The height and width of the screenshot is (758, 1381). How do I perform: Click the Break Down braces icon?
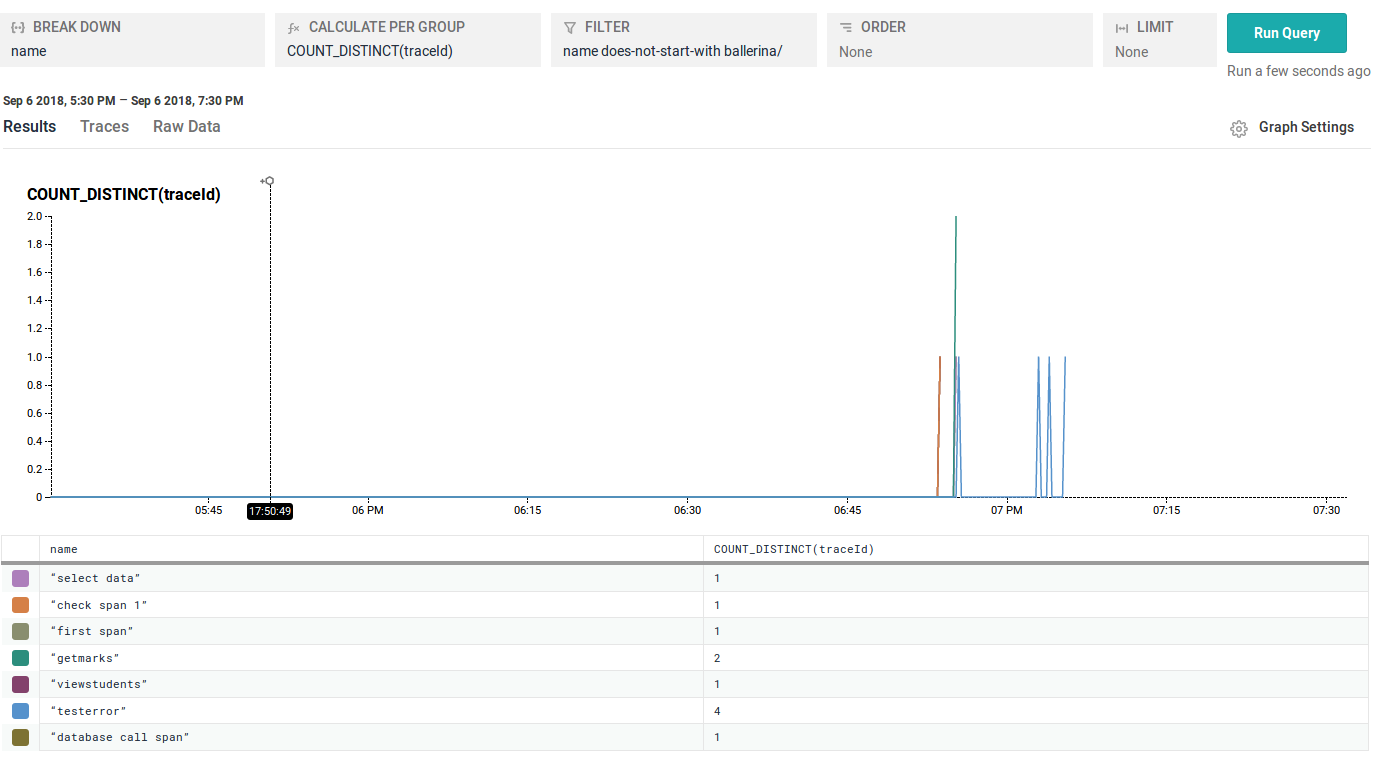[x=18, y=28]
